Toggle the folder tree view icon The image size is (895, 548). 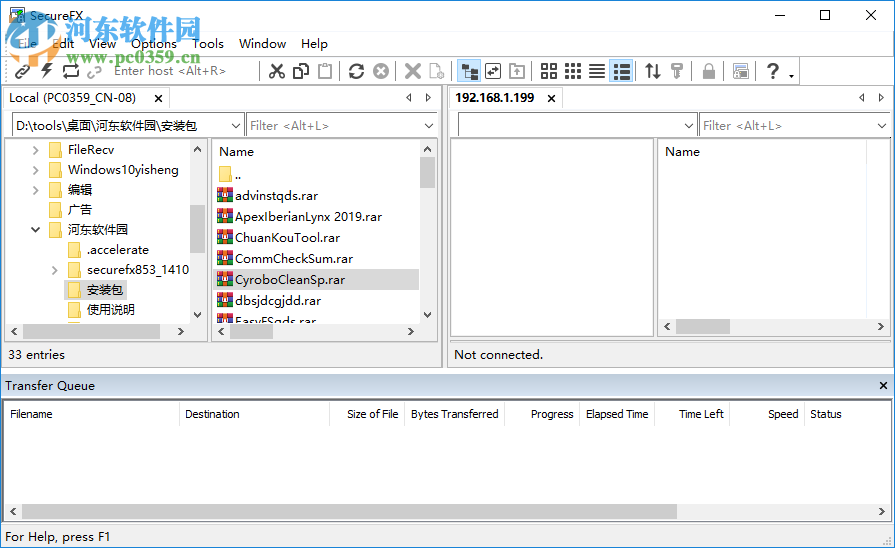click(x=470, y=71)
